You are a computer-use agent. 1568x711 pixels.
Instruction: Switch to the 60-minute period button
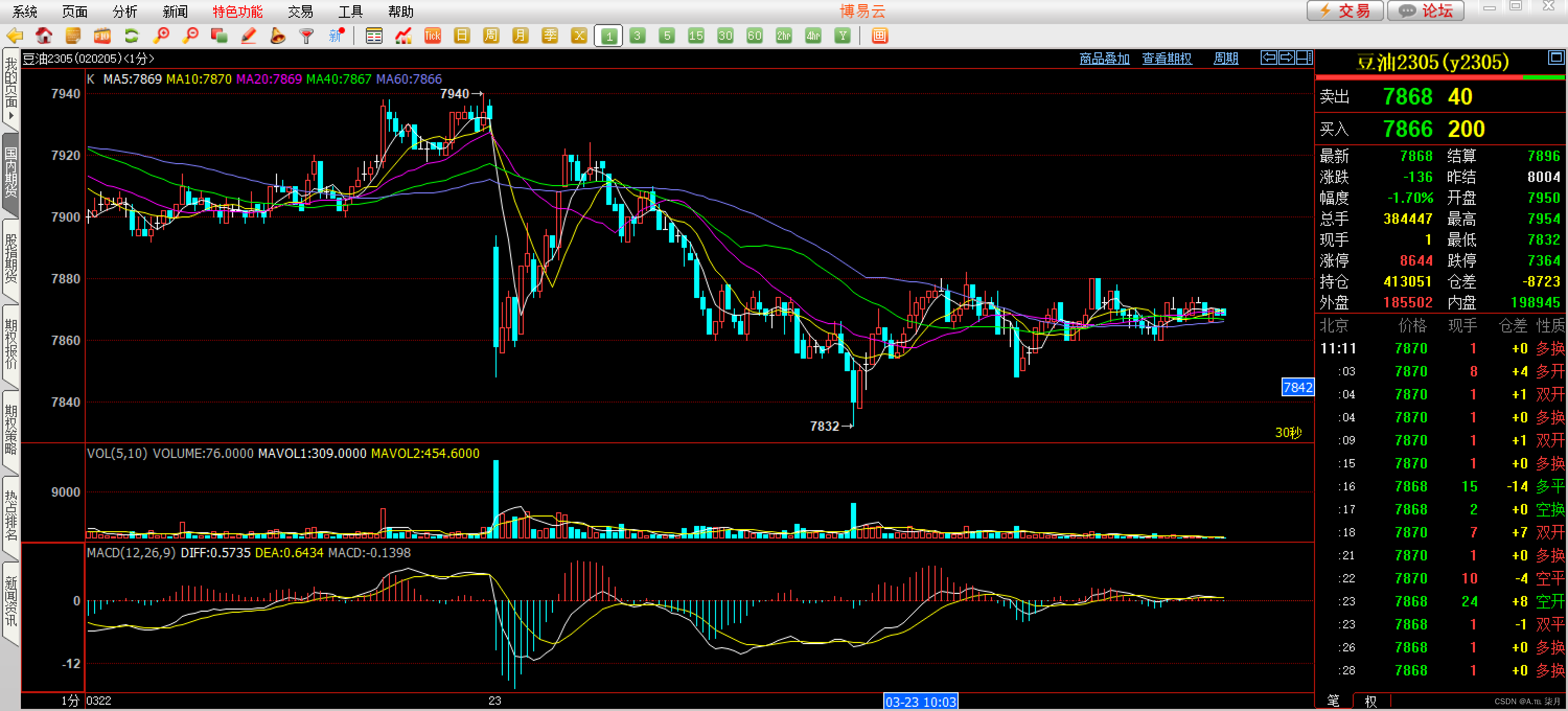(754, 36)
